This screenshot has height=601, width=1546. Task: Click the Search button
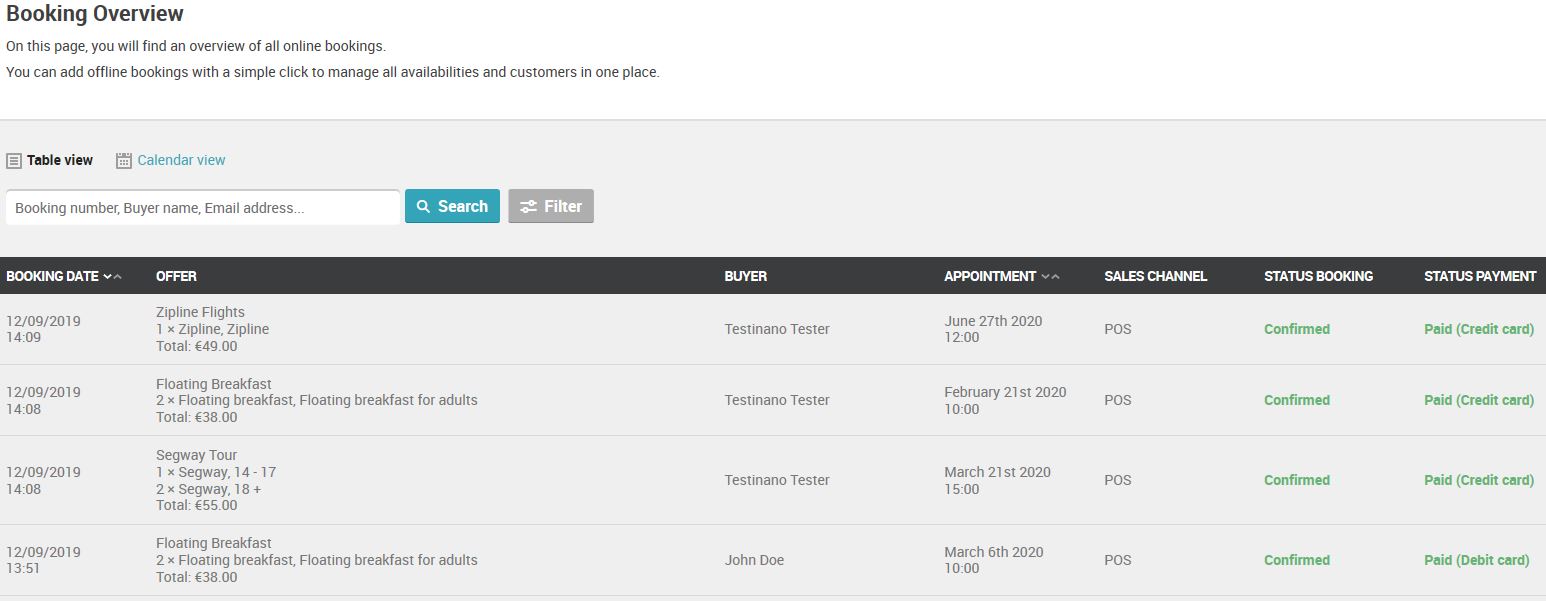(452, 206)
